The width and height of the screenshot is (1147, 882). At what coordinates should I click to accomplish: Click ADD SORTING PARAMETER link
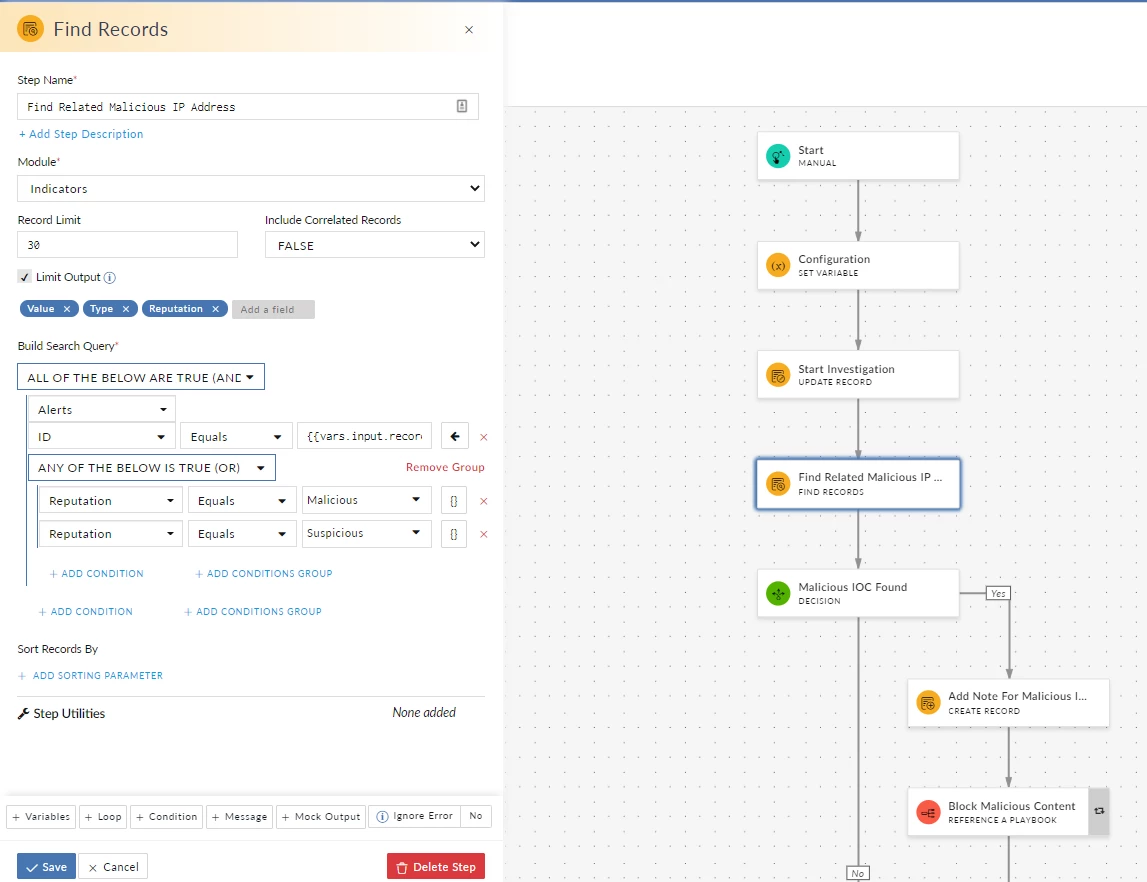point(90,676)
